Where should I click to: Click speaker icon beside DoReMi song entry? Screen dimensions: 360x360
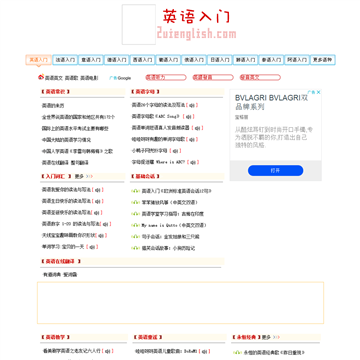[204, 351]
